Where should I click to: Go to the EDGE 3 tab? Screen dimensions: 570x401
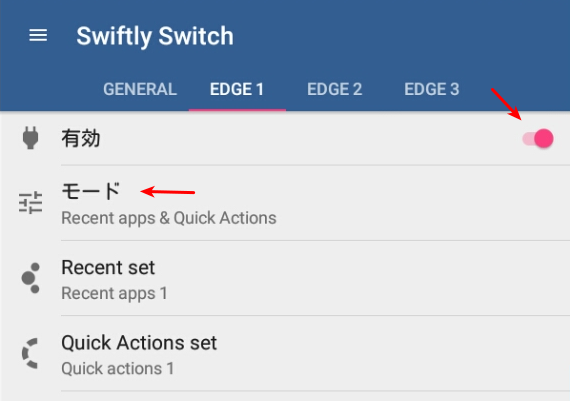[432, 89]
